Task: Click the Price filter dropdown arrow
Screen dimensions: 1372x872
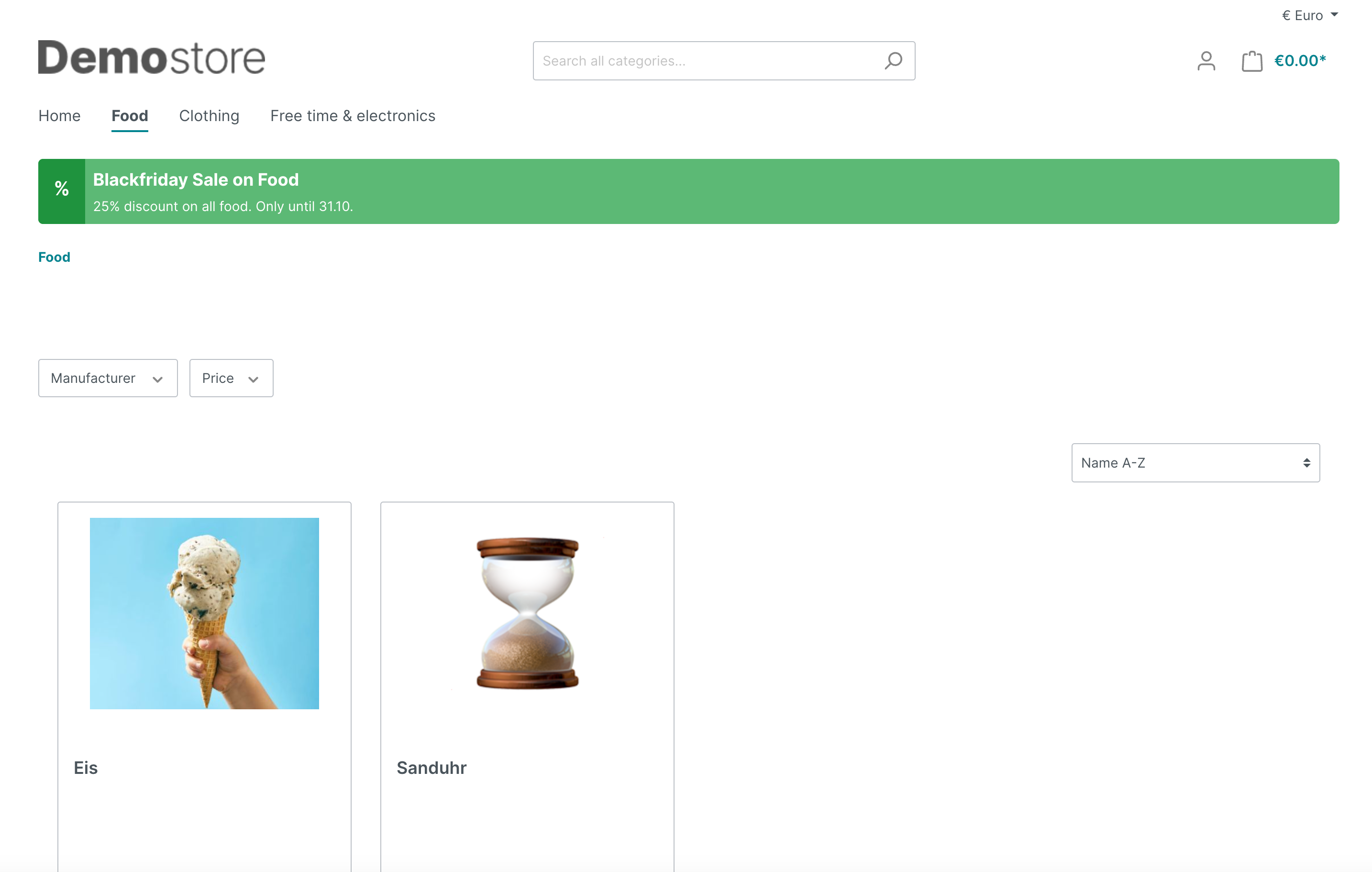Action: click(x=254, y=379)
